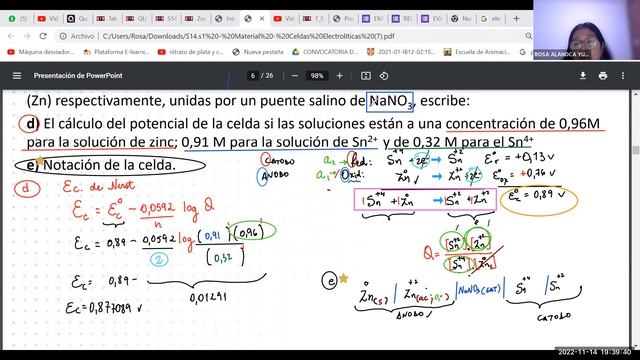Click the address bar with the PDF path
Screen dimensions: 640x360
[x=249, y=36]
